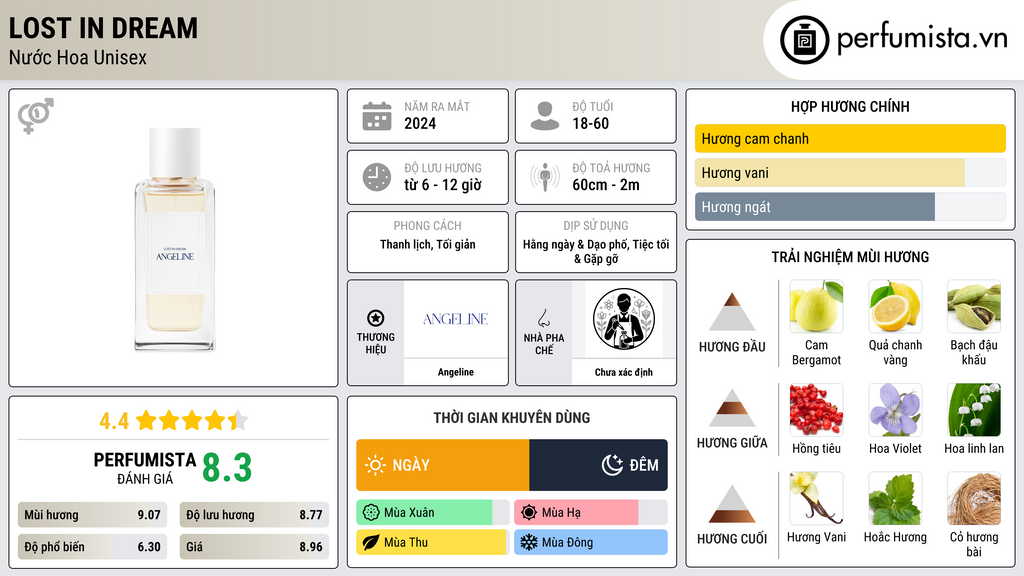Click the Mùi hương 9.07 rating bar
Viewport: 1024px width, 576px height.
[92, 515]
